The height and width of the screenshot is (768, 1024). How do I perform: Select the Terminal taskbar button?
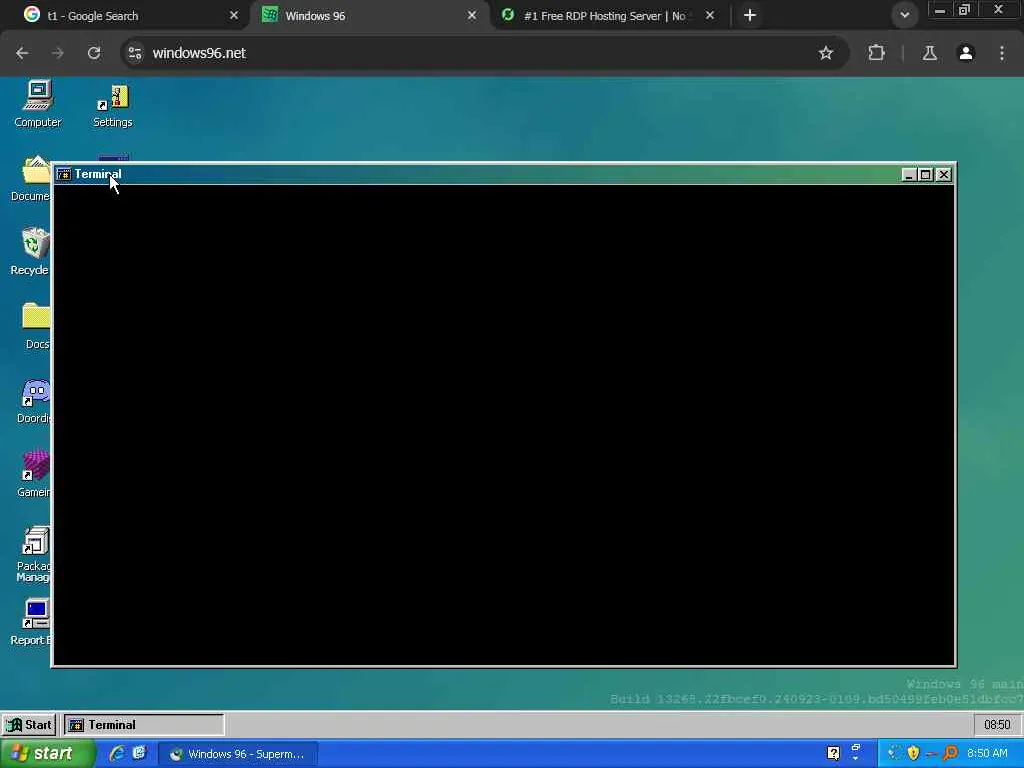point(144,724)
